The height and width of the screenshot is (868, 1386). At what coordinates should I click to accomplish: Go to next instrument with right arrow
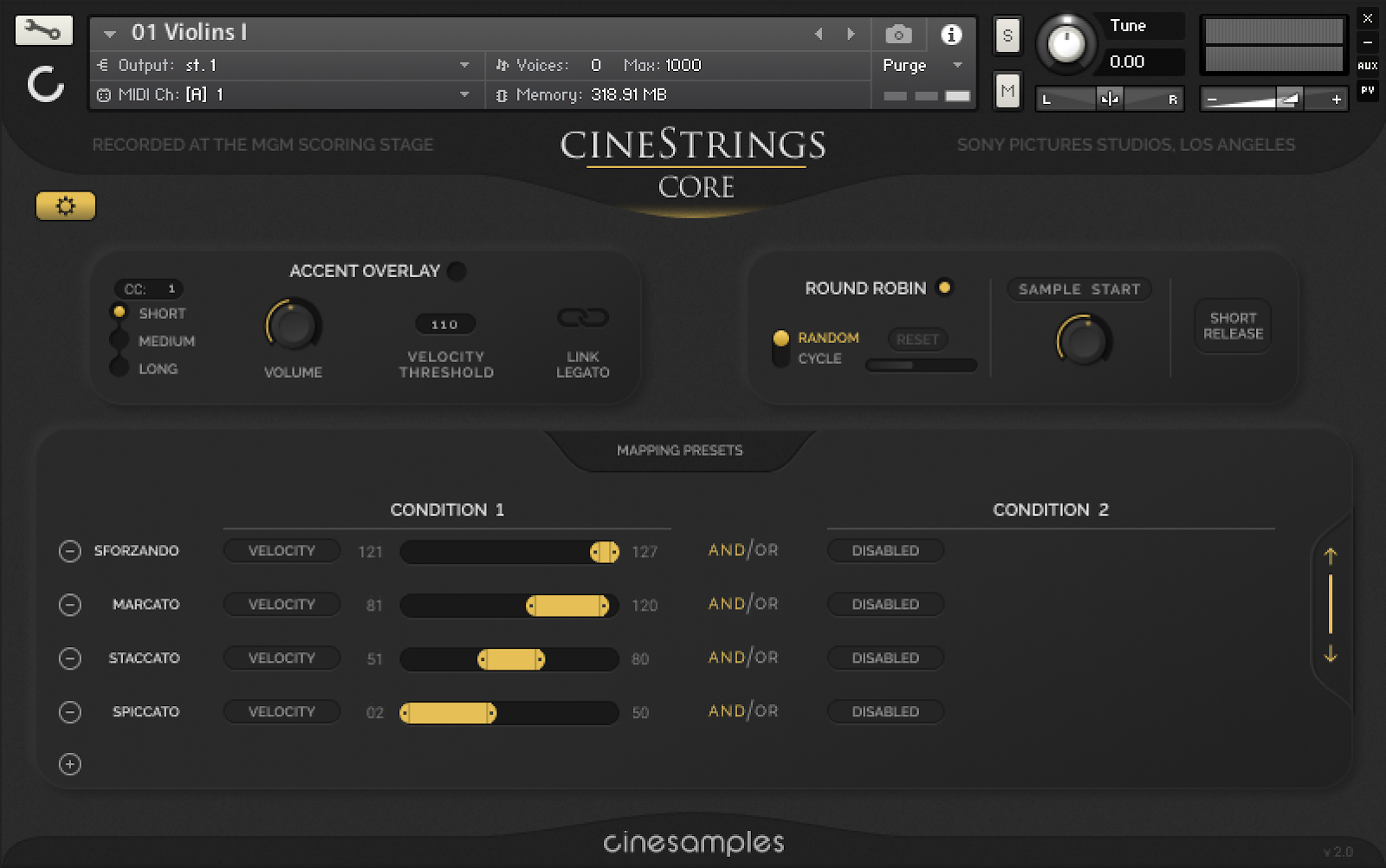tap(851, 34)
